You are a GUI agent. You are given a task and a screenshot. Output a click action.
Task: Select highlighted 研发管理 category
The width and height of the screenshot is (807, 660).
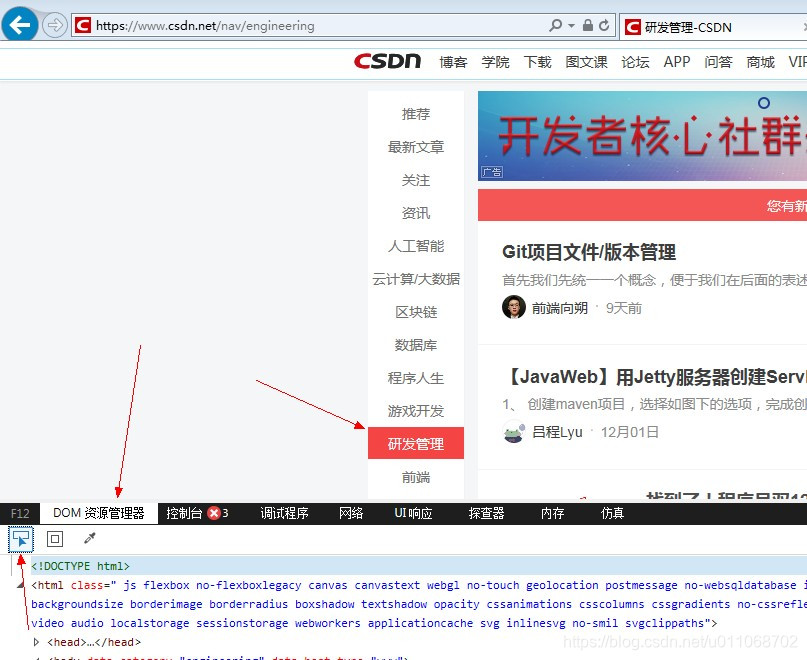coord(416,443)
